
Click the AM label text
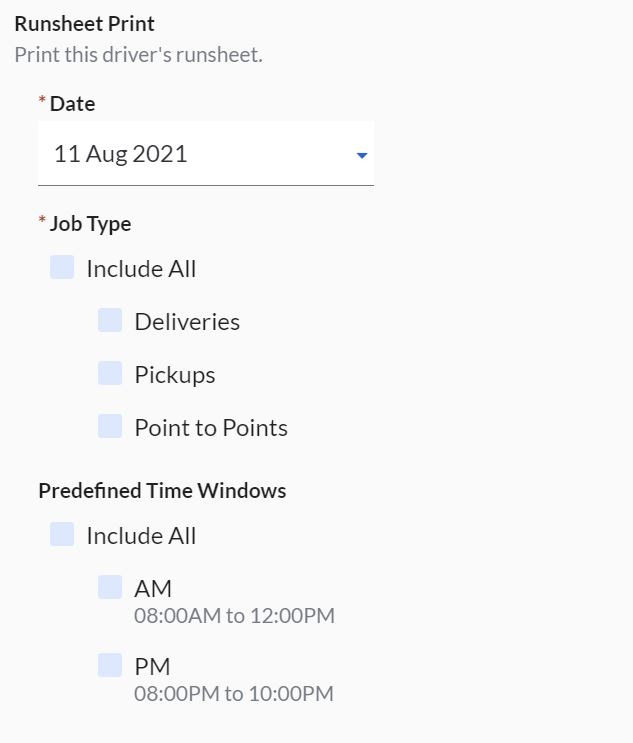click(x=153, y=588)
